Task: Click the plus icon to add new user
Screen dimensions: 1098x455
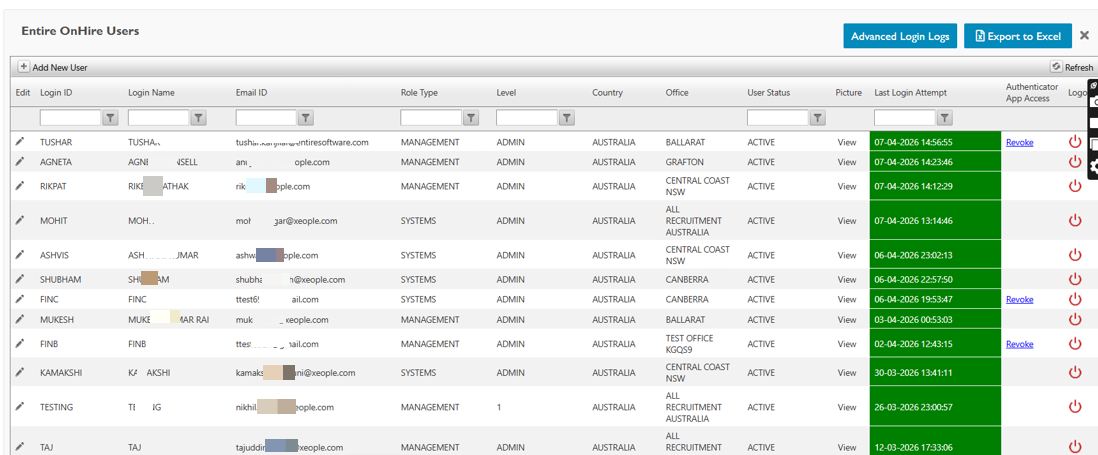Action: pyautogui.click(x=24, y=67)
